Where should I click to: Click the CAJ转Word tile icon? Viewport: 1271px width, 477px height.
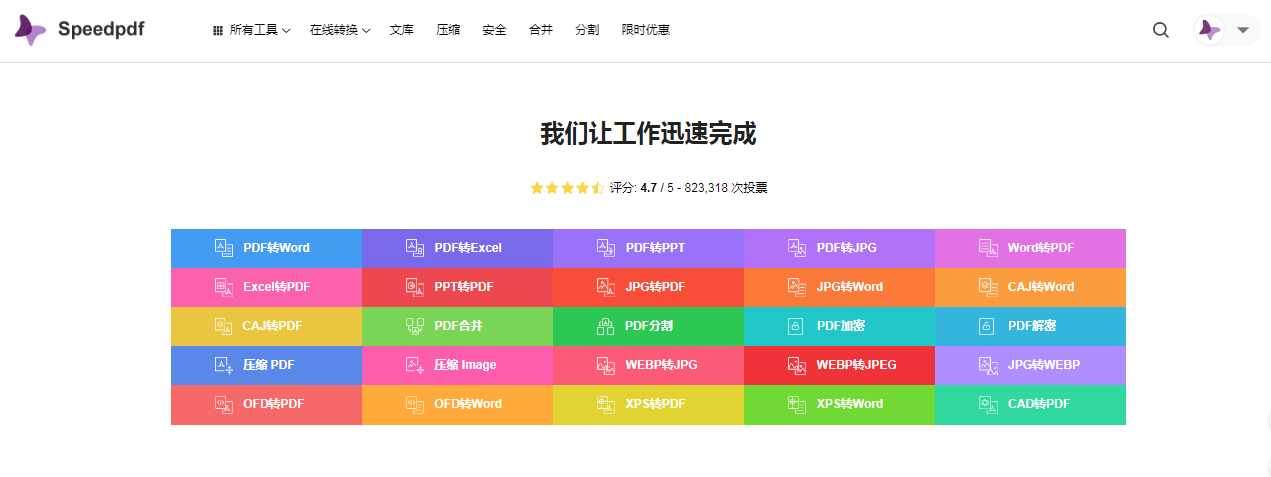pyautogui.click(x=988, y=286)
